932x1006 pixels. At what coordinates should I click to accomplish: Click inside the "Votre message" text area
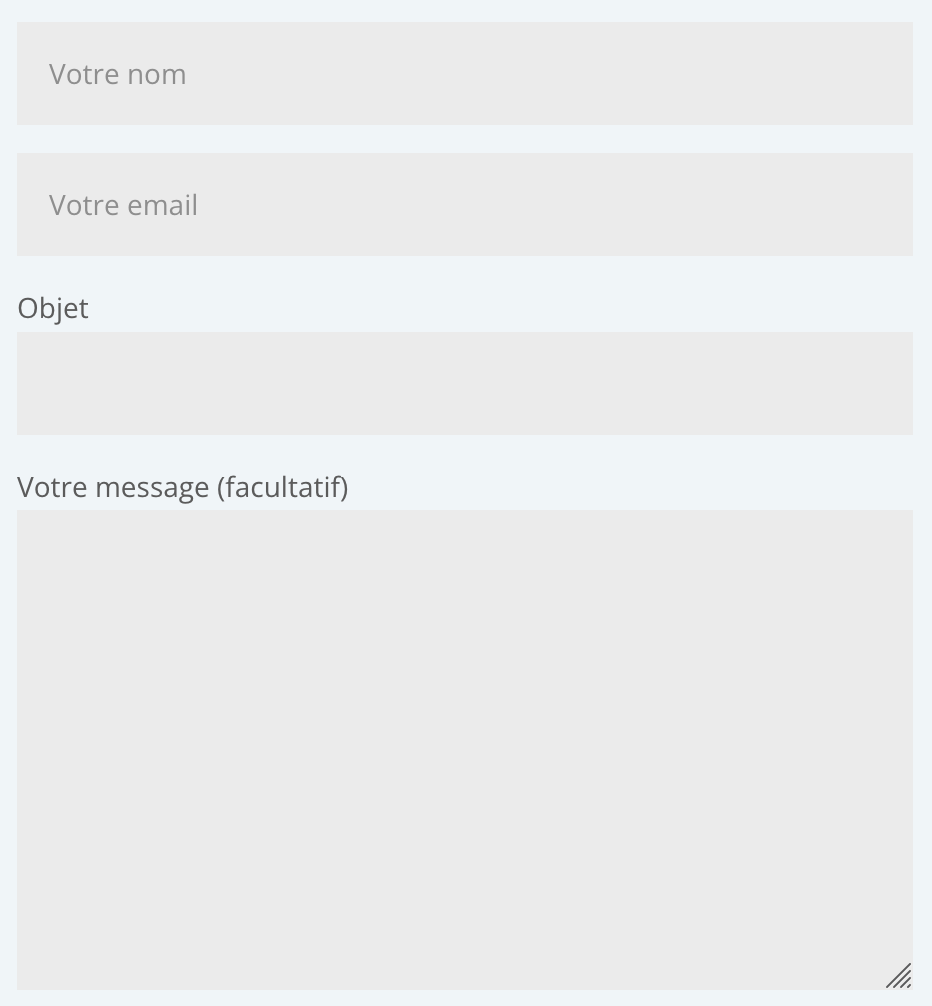[464, 749]
